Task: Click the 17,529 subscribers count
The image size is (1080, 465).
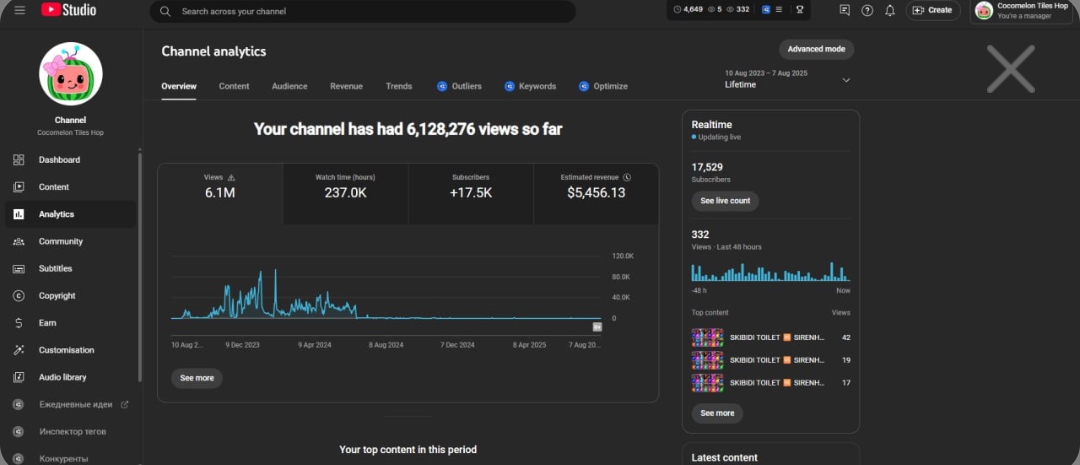Action: point(707,167)
